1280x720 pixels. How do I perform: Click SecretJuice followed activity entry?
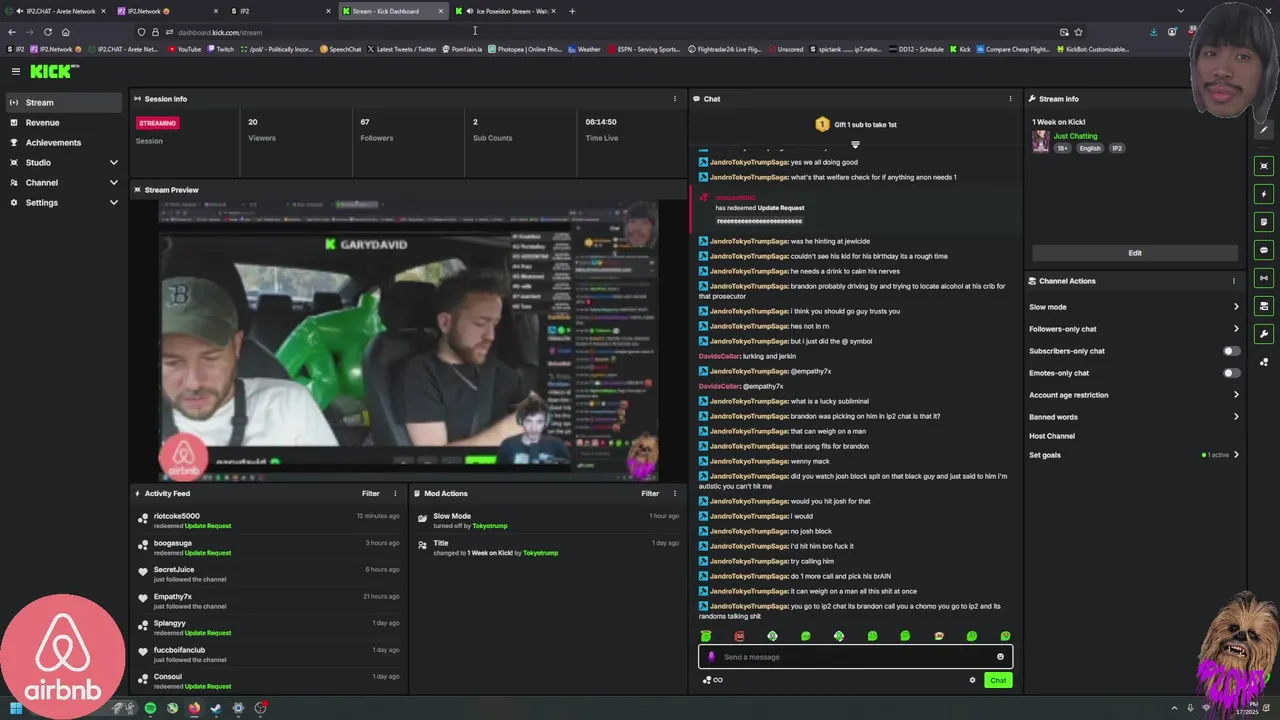click(x=270, y=574)
